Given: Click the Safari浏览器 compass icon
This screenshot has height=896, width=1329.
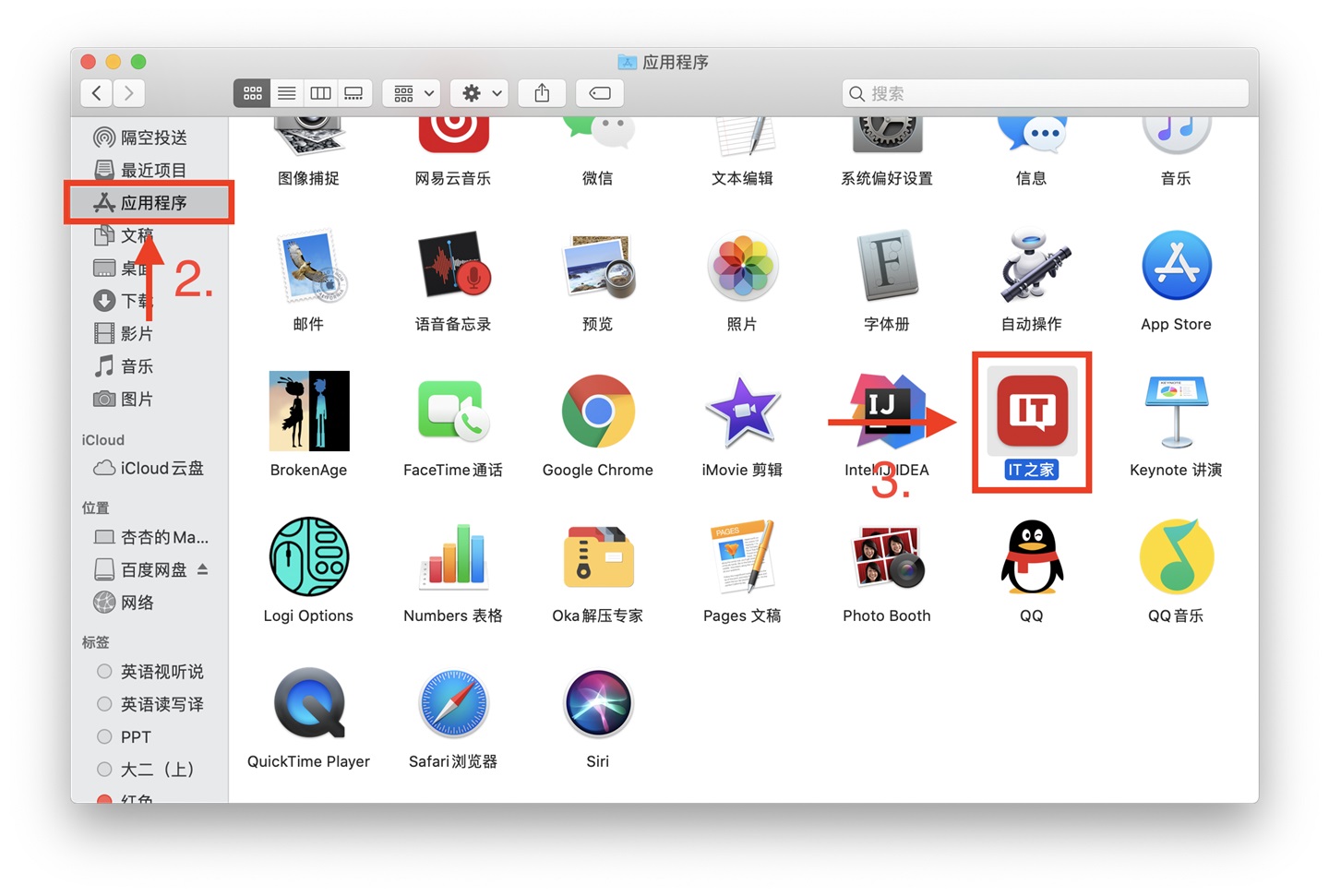Looking at the screenshot, I should click(x=453, y=703).
